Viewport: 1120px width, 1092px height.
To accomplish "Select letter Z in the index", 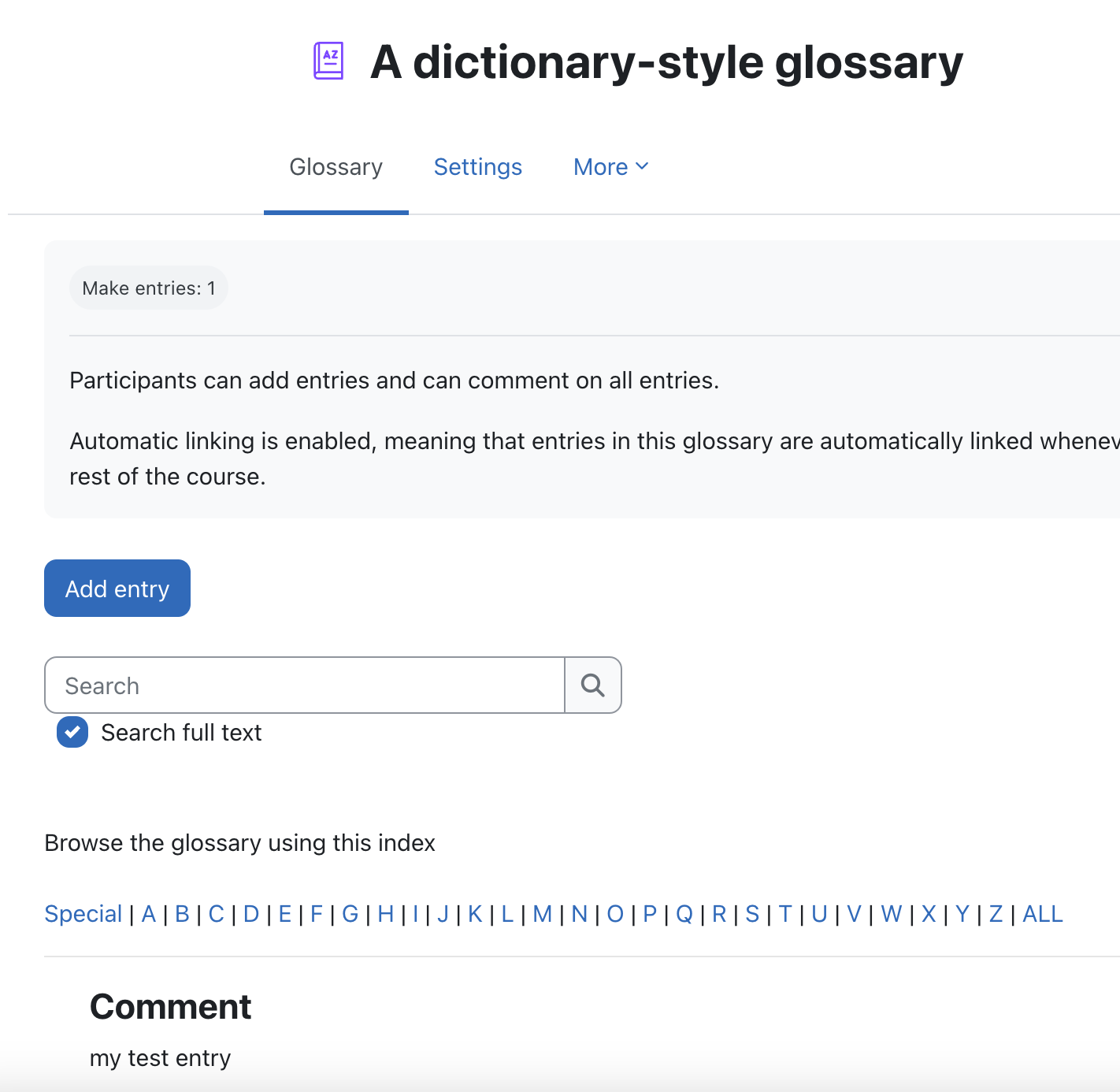I will [996, 914].
